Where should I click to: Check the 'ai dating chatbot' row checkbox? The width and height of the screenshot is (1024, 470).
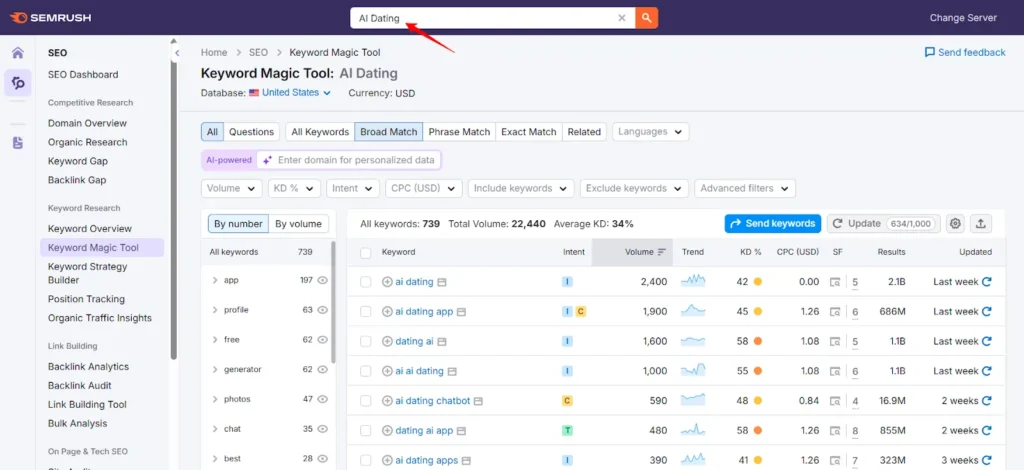click(366, 401)
